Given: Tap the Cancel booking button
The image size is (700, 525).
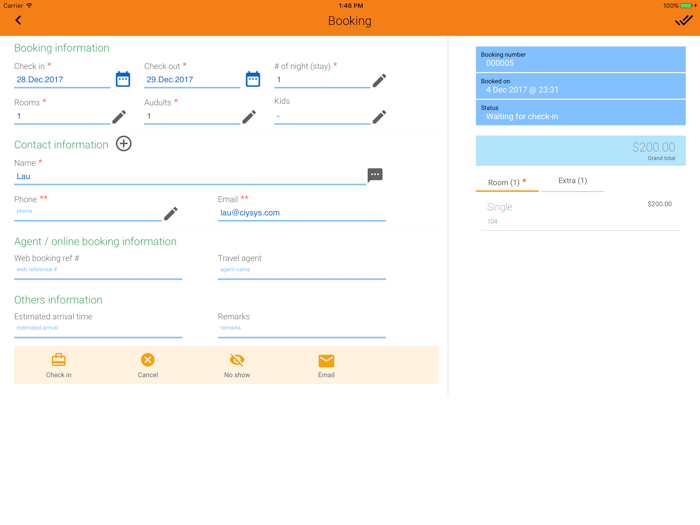Looking at the screenshot, I should point(148,365).
